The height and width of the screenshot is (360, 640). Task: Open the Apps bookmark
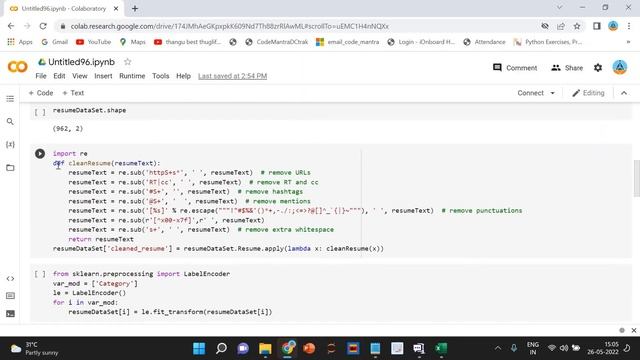[20, 42]
